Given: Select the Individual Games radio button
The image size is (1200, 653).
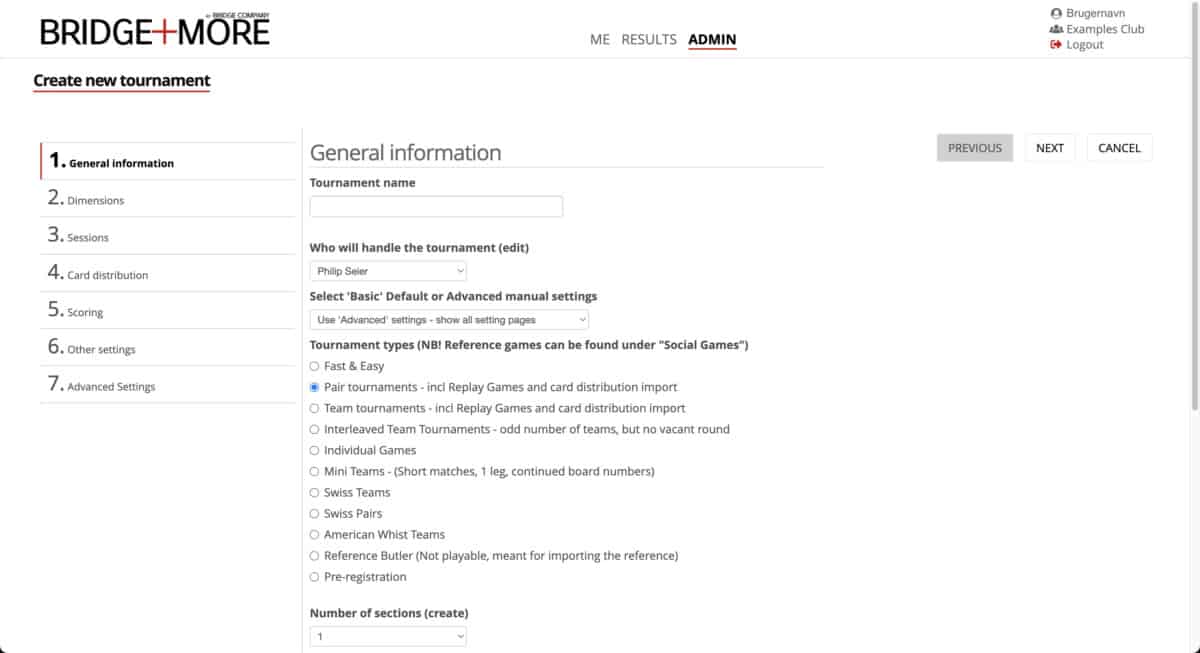Looking at the screenshot, I should 315,451.
